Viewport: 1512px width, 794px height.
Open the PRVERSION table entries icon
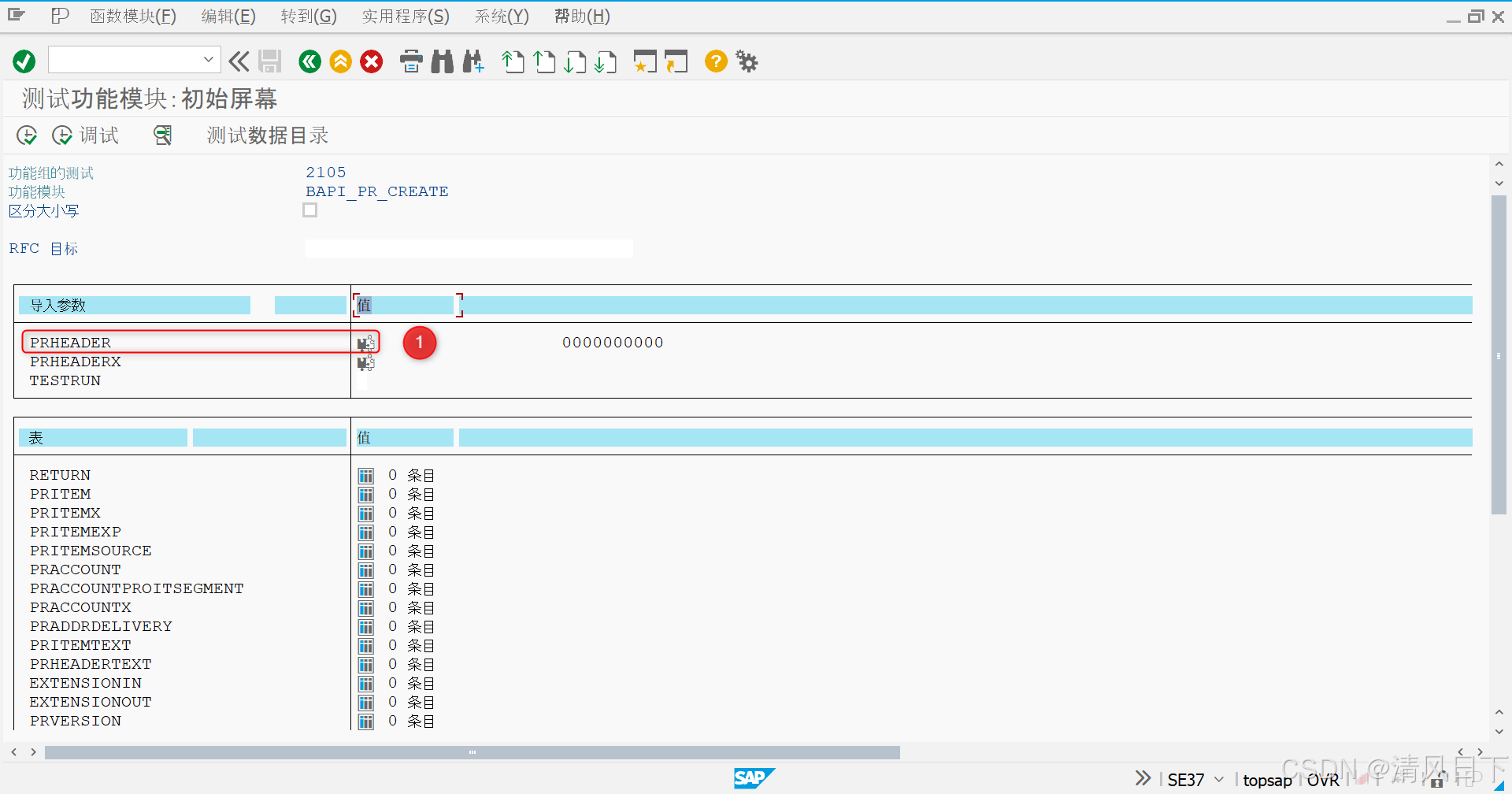click(x=366, y=722)
